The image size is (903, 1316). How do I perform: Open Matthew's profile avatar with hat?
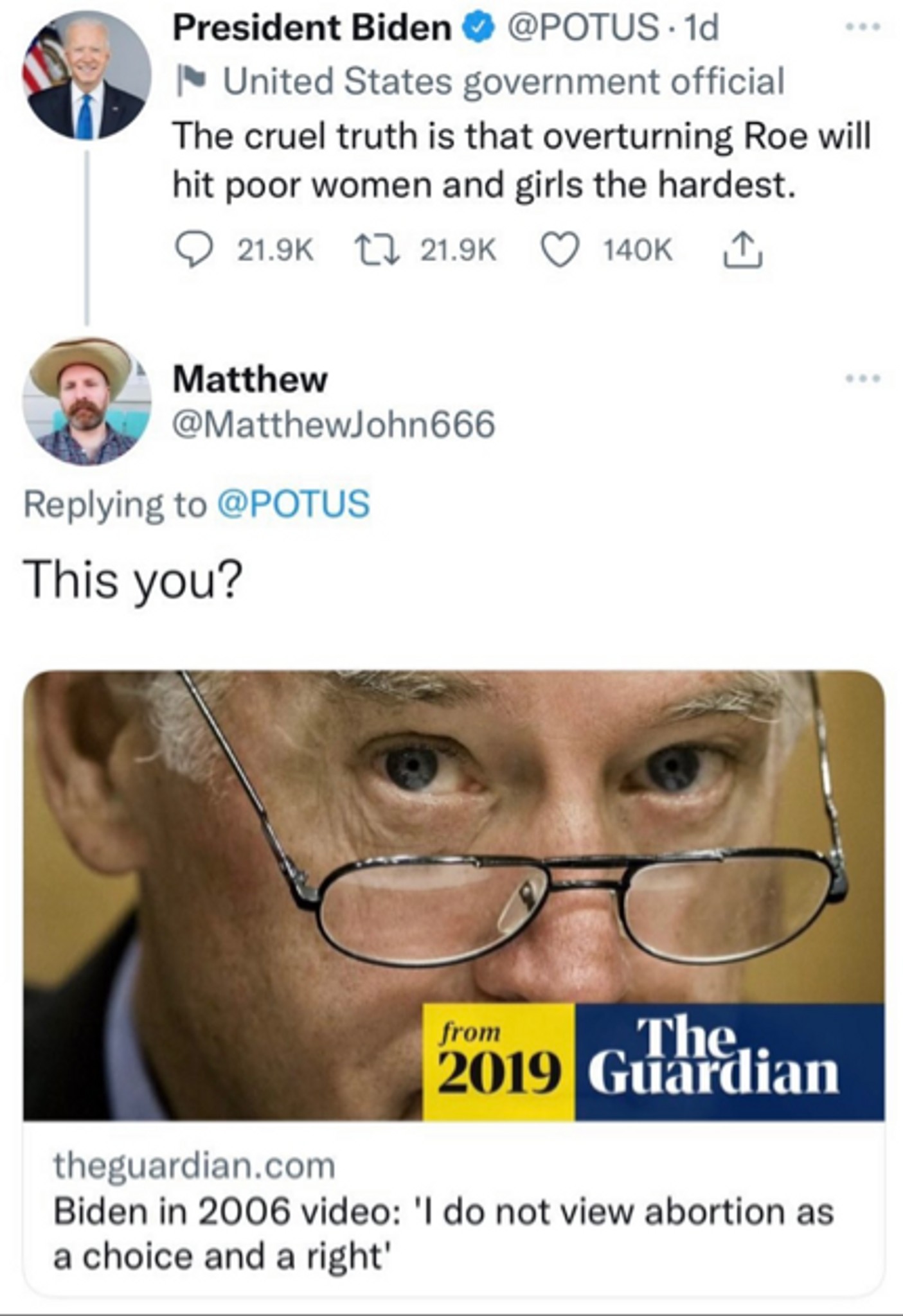87,400
